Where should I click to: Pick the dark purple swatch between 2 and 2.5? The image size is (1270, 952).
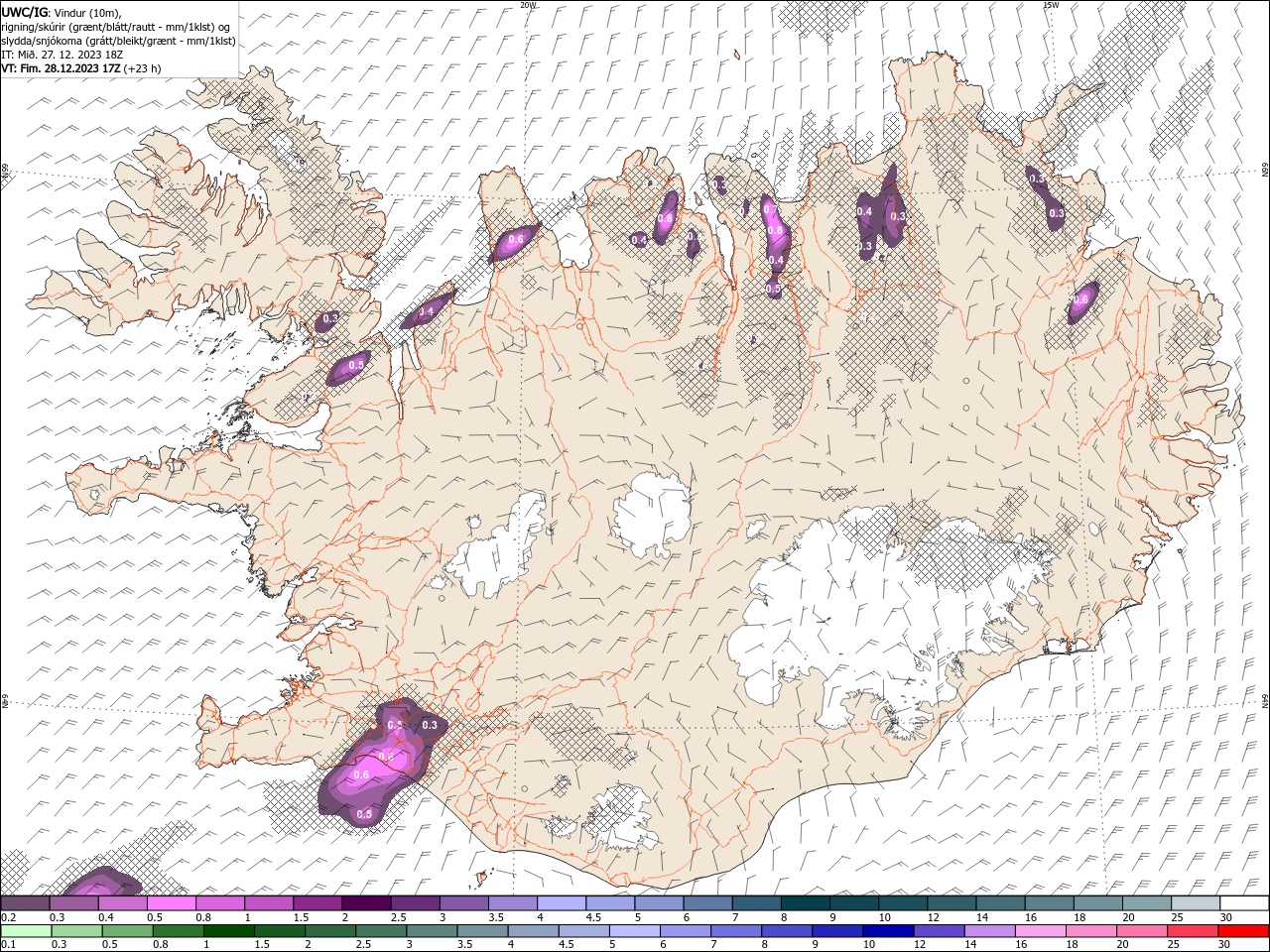[366, 903]
